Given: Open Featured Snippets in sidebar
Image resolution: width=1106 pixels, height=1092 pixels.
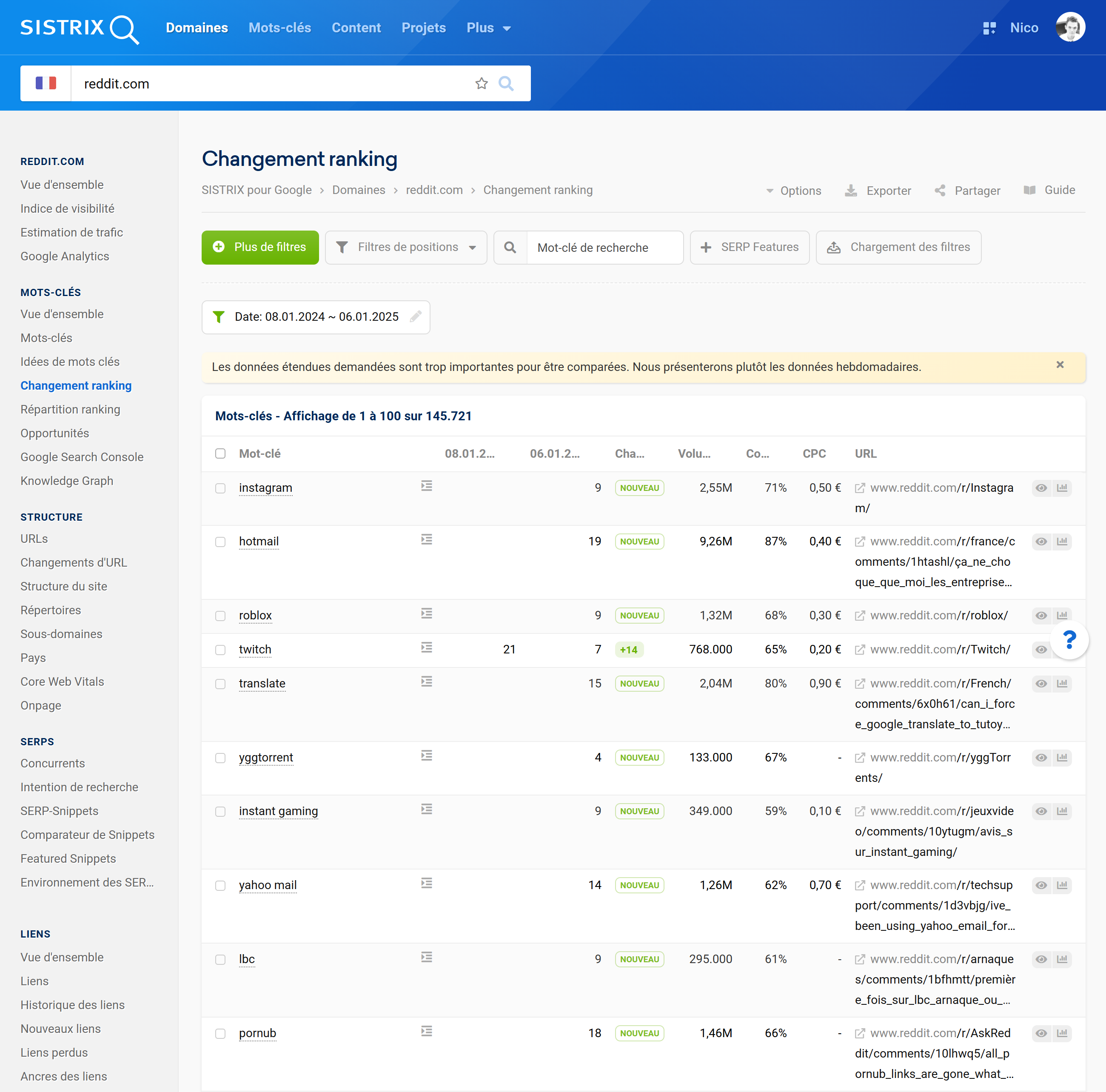Looking at the screenshot, I should 68,859.
